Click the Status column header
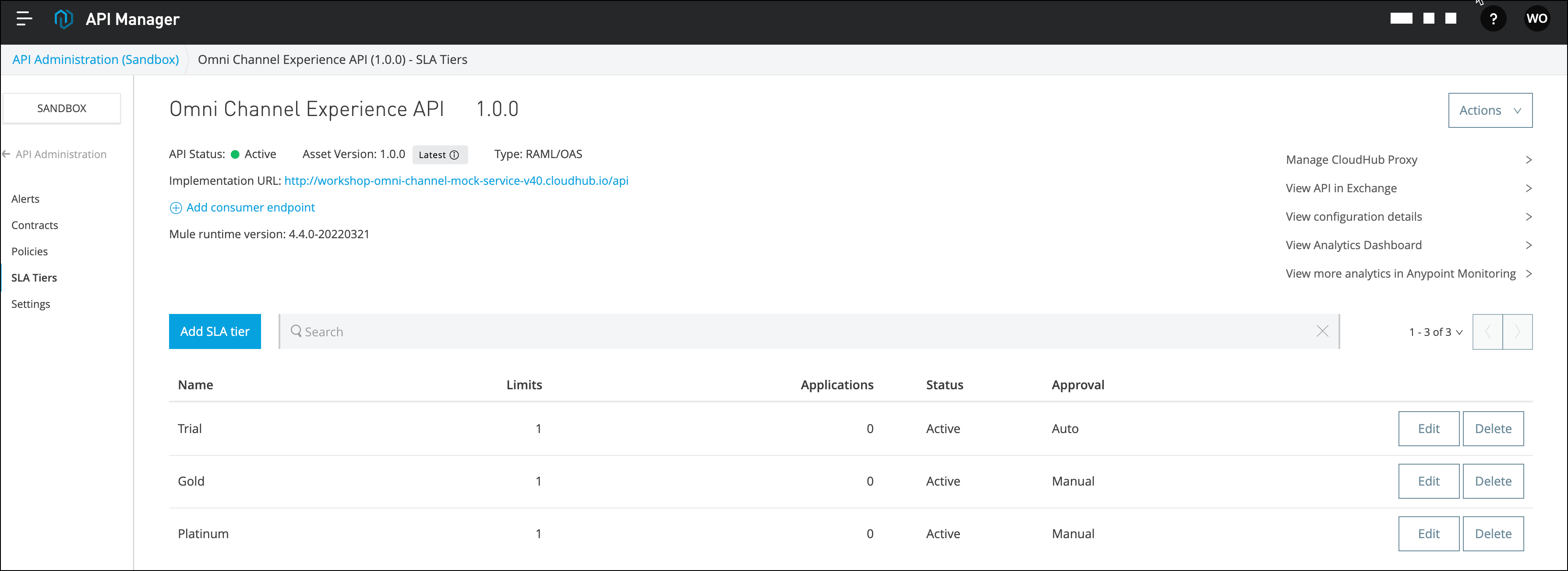This screenshot has height=571, width=1568. pyautogui.click(x=944, y=385)
